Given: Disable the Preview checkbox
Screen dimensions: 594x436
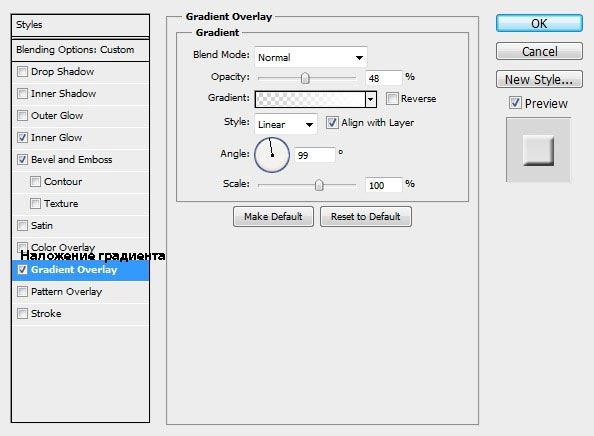Looking at the screenshot, I should [x=515, y=103].
